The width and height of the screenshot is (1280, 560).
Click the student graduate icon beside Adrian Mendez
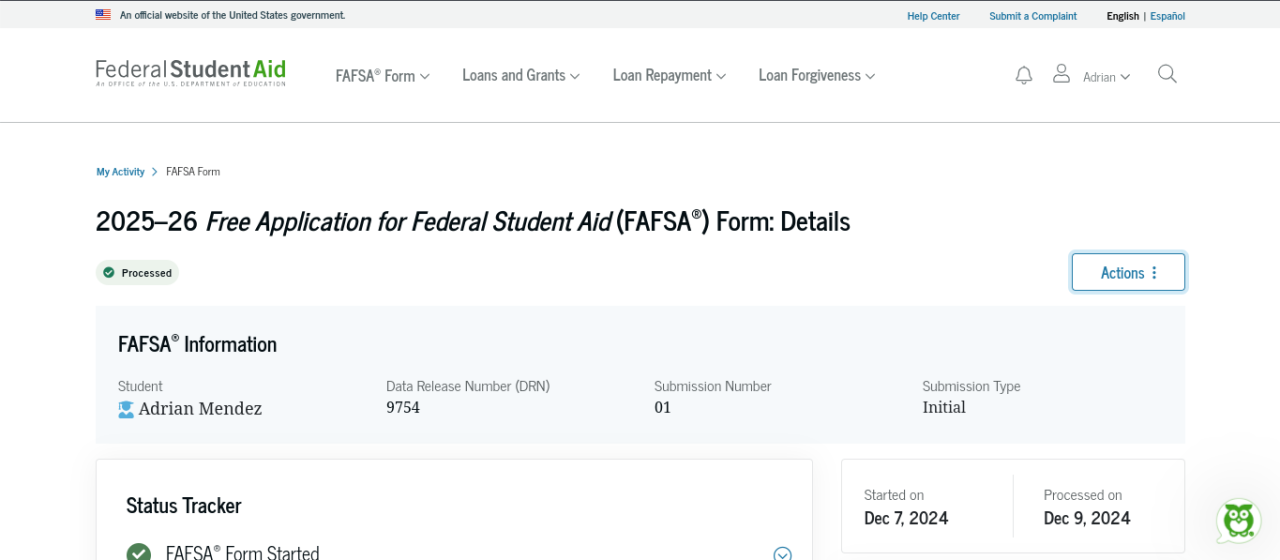[126, 409]
